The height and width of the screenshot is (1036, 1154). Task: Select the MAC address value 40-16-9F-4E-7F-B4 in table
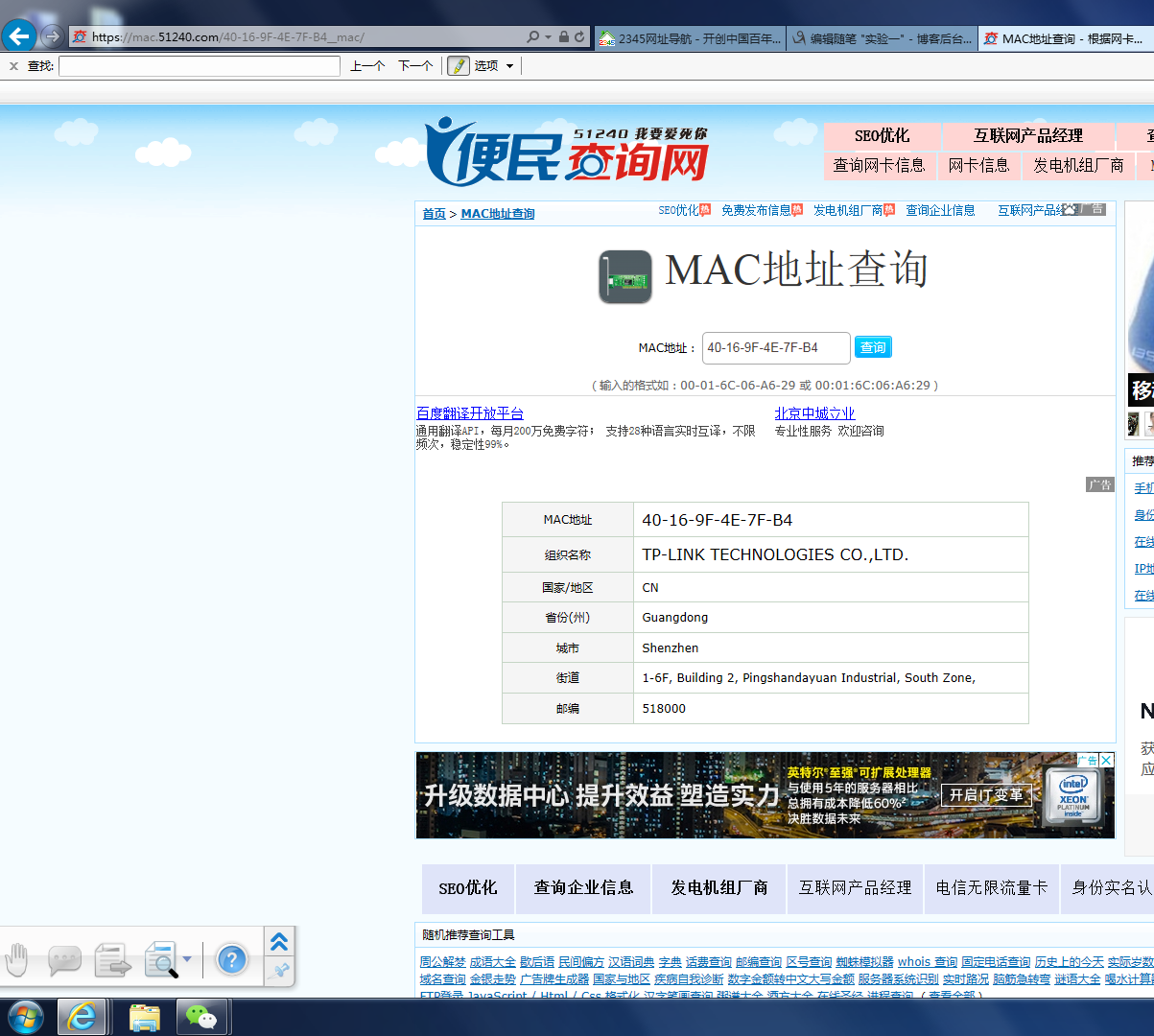[718, 520]
